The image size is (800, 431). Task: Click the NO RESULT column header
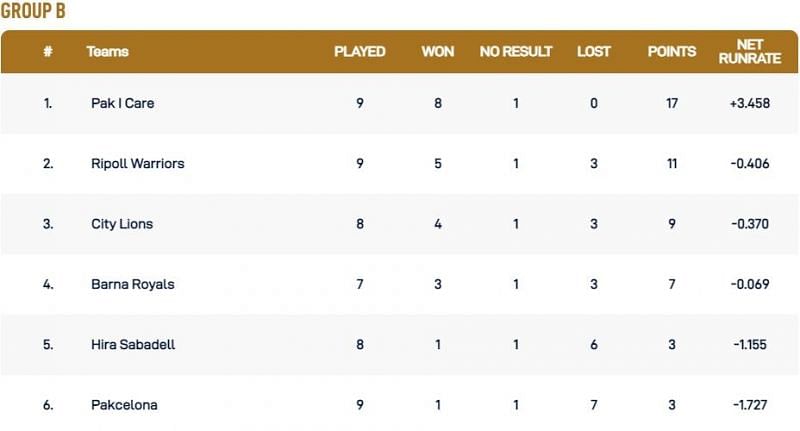(x=515, y=51)
